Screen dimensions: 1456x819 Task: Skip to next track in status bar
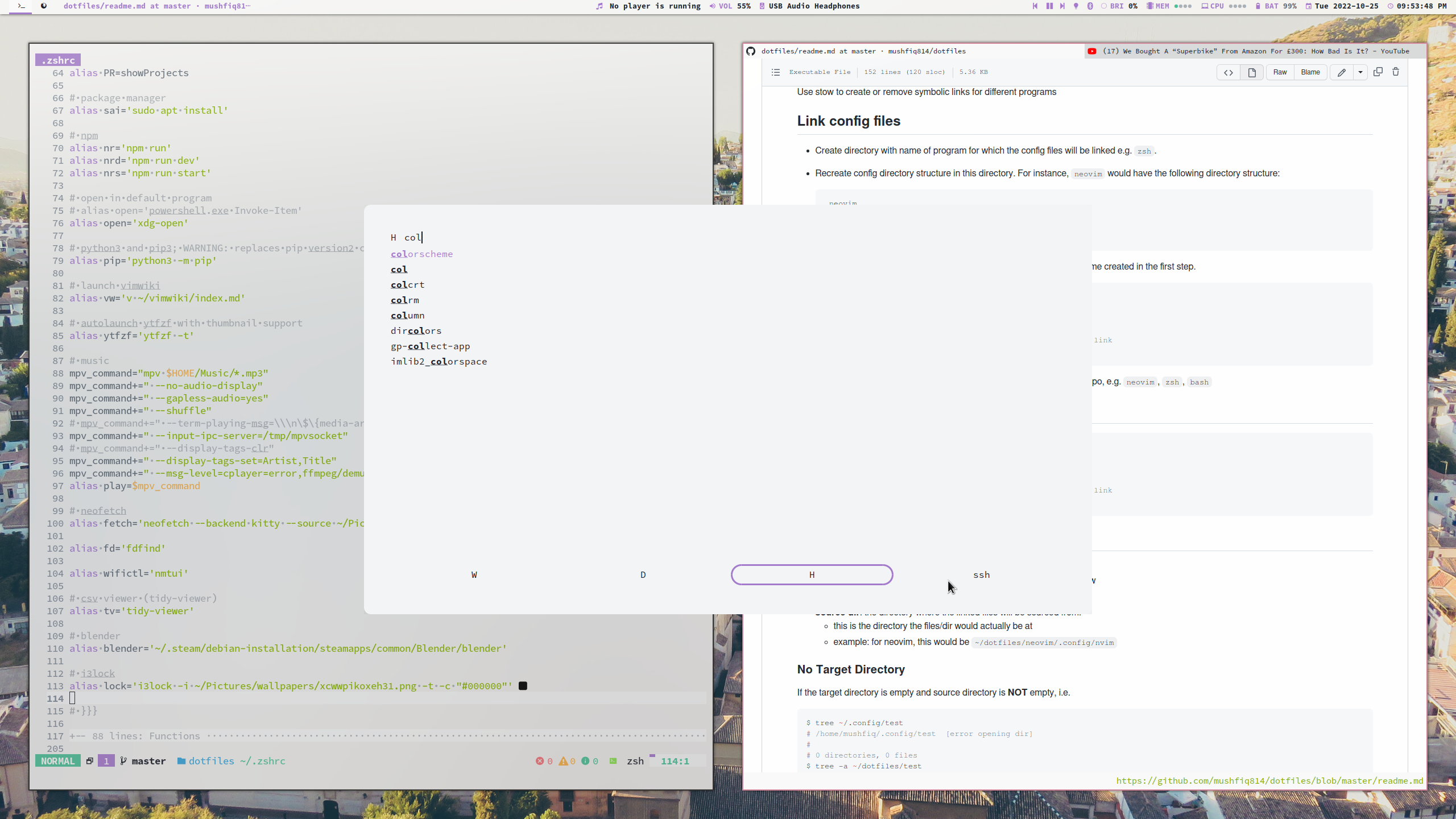(1062, 6)
